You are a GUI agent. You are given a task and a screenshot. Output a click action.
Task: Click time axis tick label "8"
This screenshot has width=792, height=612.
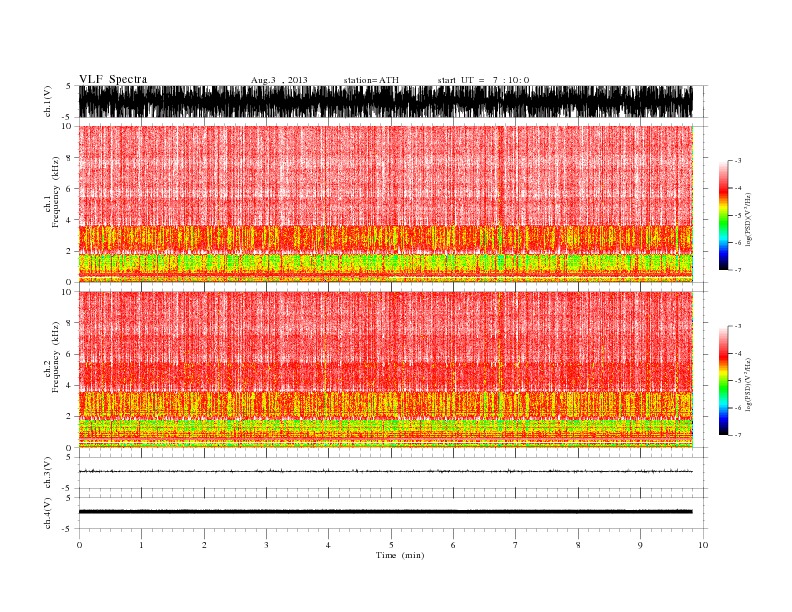(x=578, y=545)
